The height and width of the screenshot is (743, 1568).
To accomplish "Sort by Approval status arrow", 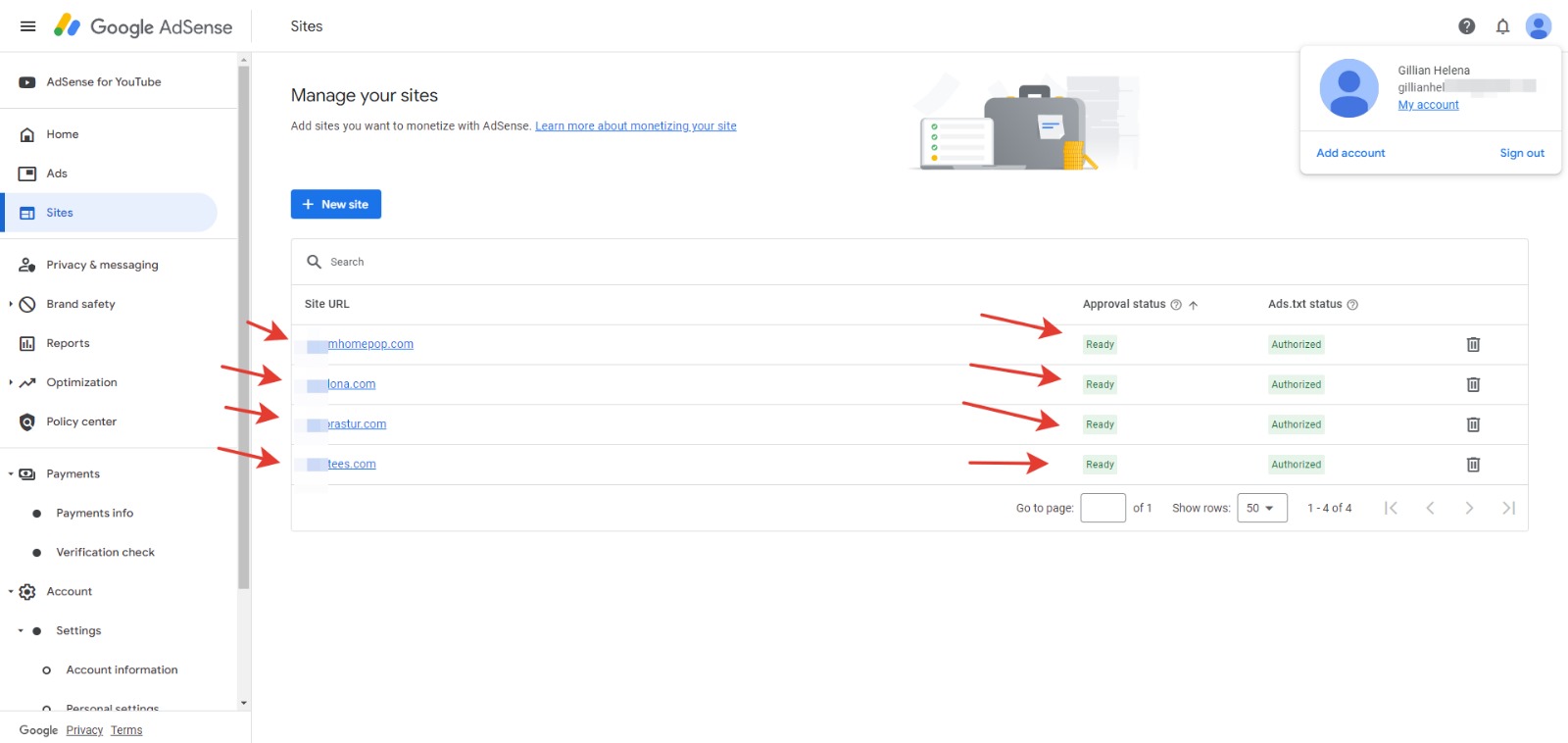I will click(x=1194, y=305).
